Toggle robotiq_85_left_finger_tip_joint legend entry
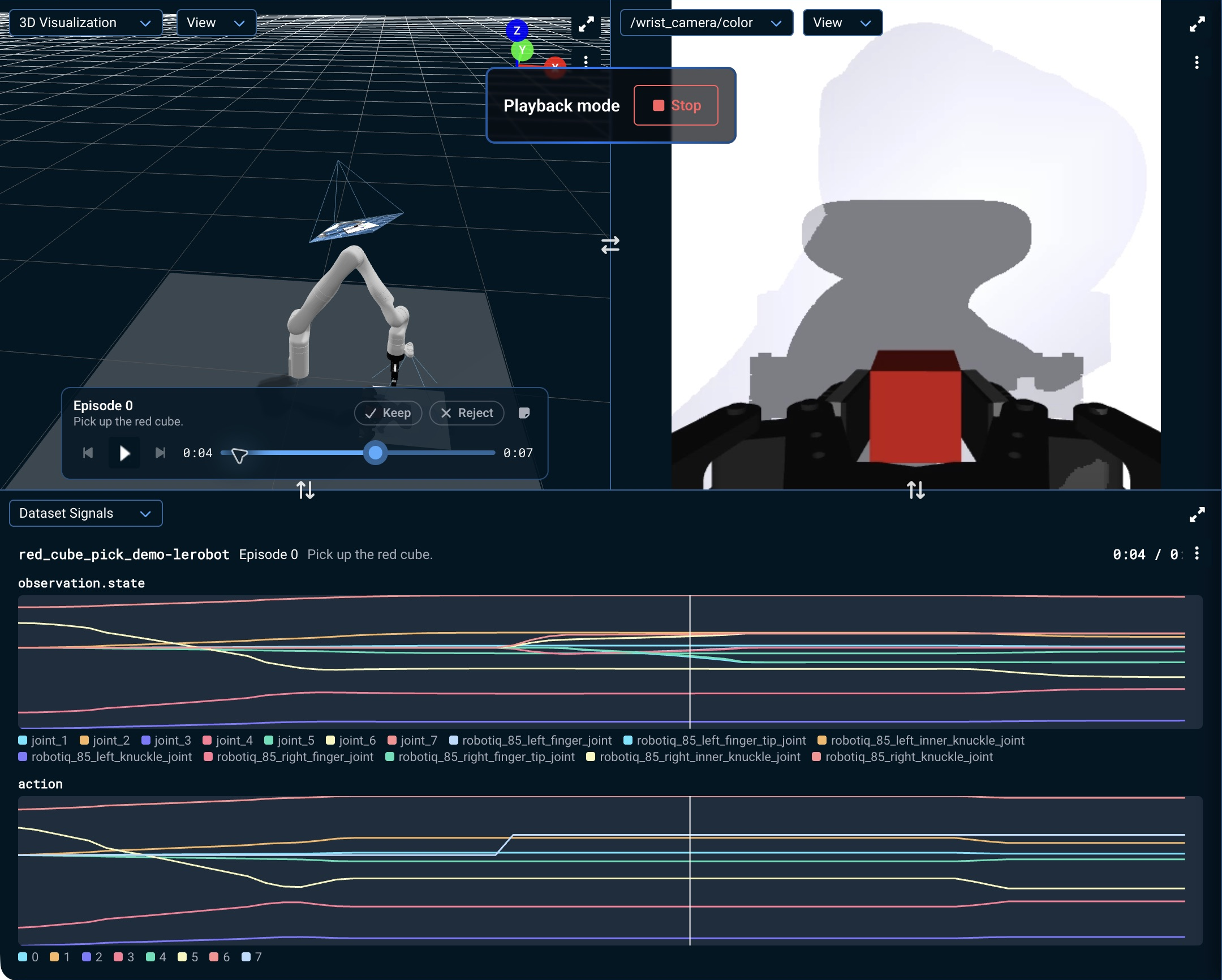This screenshot has width=1222, height=980. [715, 740]
